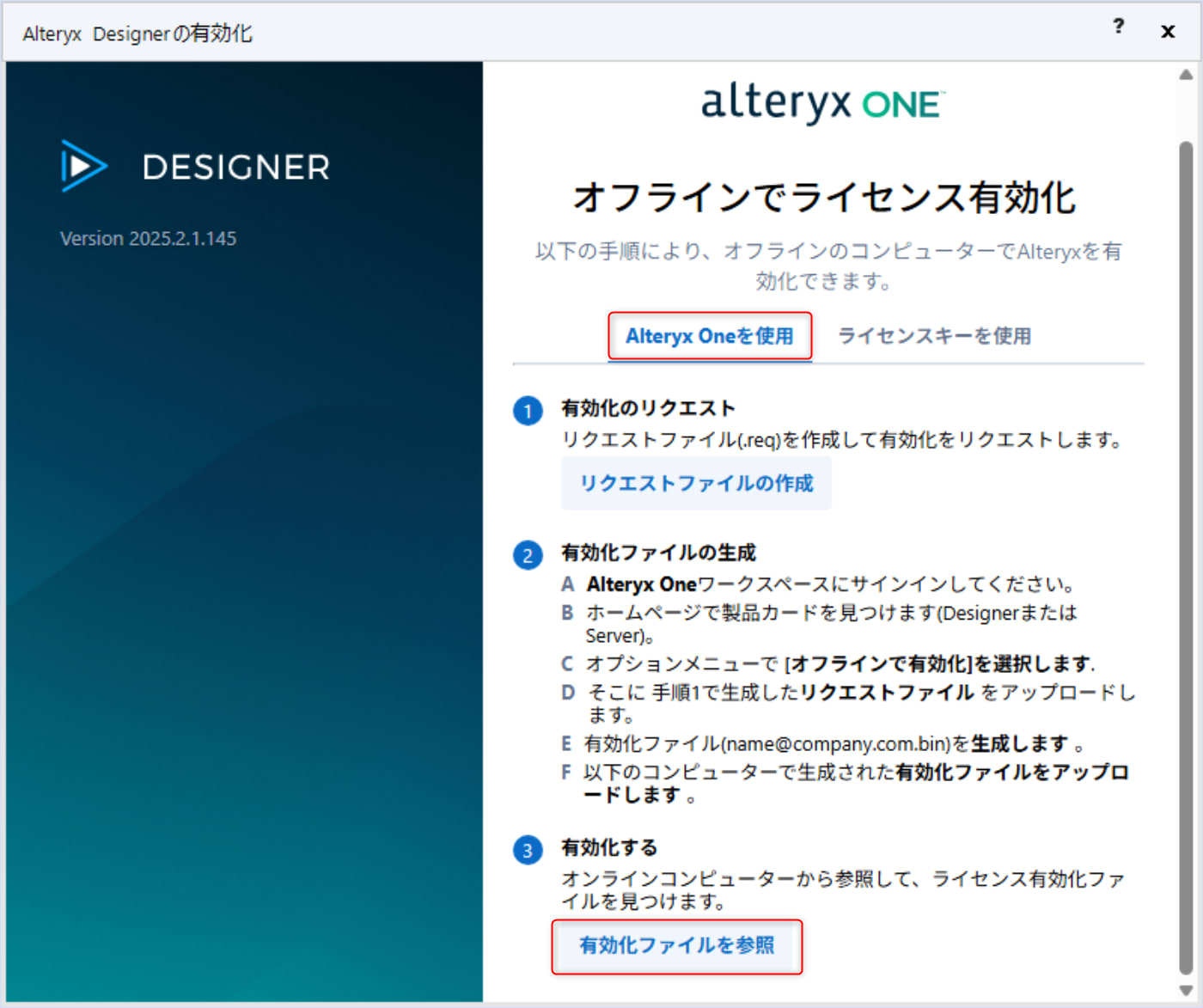
Task: Click the Designer play-arrow logo icon
Action: [x=84, y=165]
